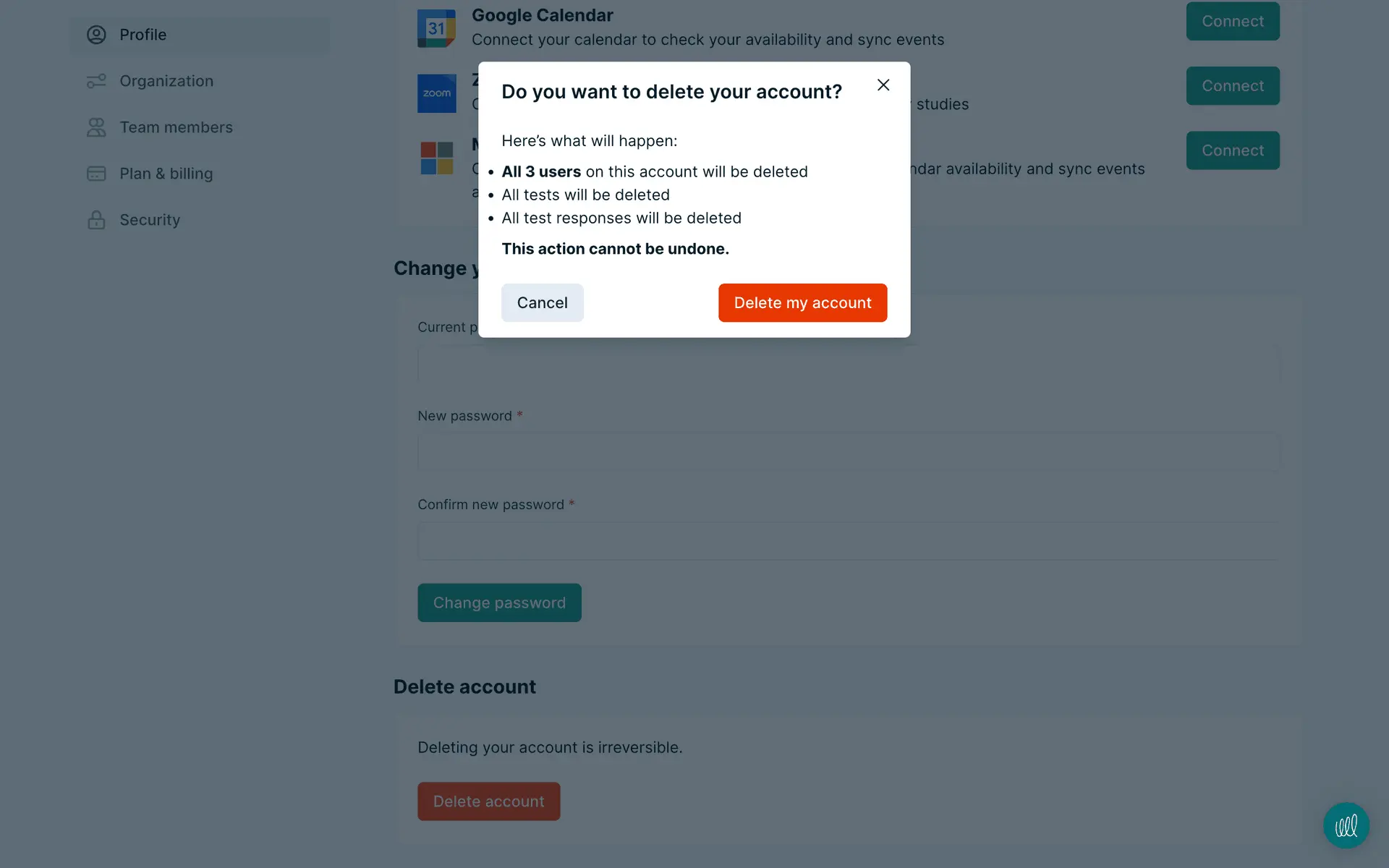The width and height of the screenshot is (1389, 868).
Task: Click Cancel in the delete dialog
Action: coord(542,302)
